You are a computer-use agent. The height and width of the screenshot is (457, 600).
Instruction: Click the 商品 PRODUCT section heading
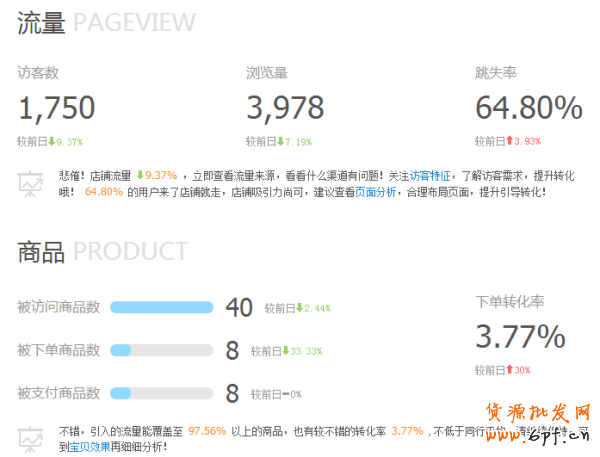[x=102, y=250]
